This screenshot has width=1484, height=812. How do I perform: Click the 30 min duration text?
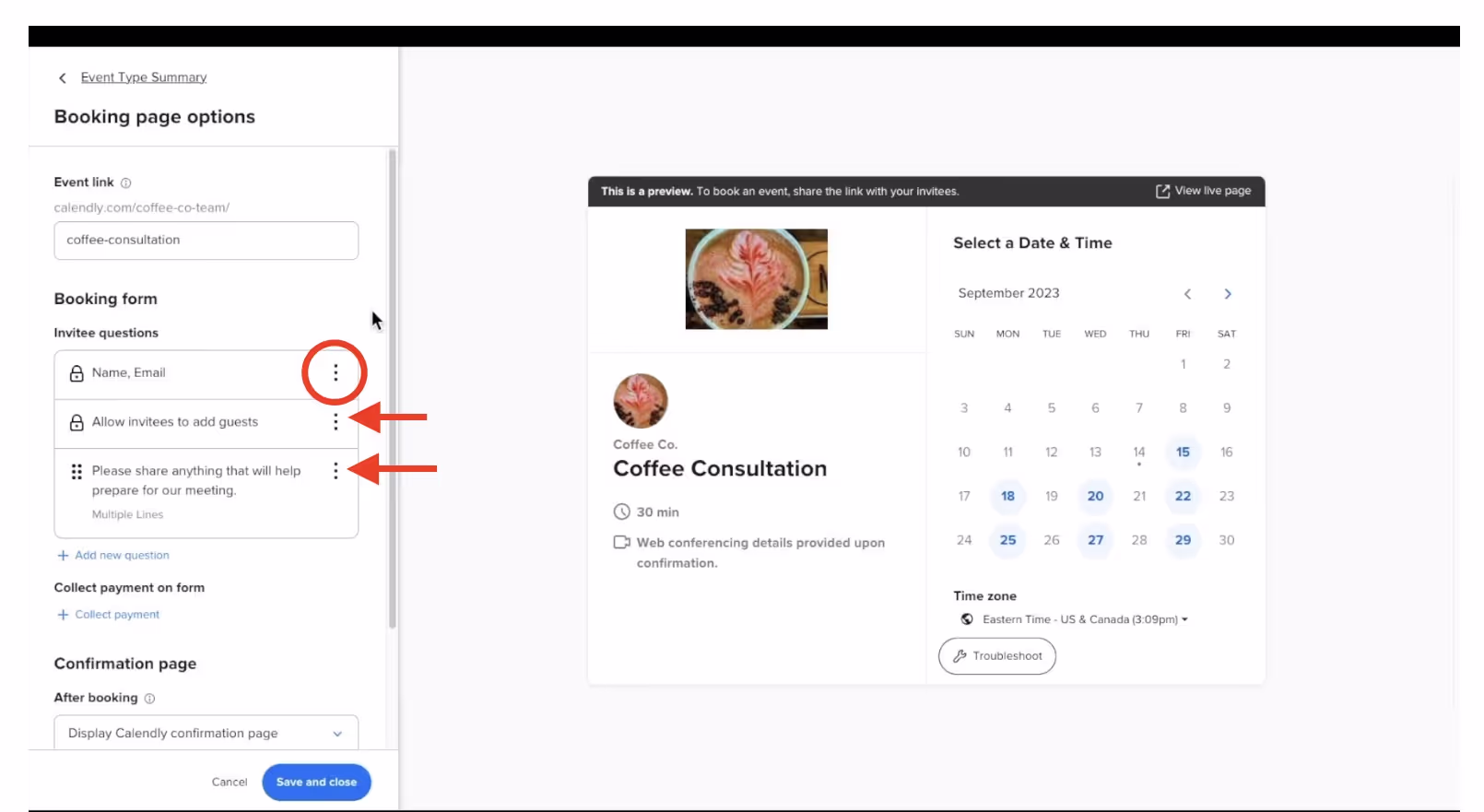[x=657, y=512]
